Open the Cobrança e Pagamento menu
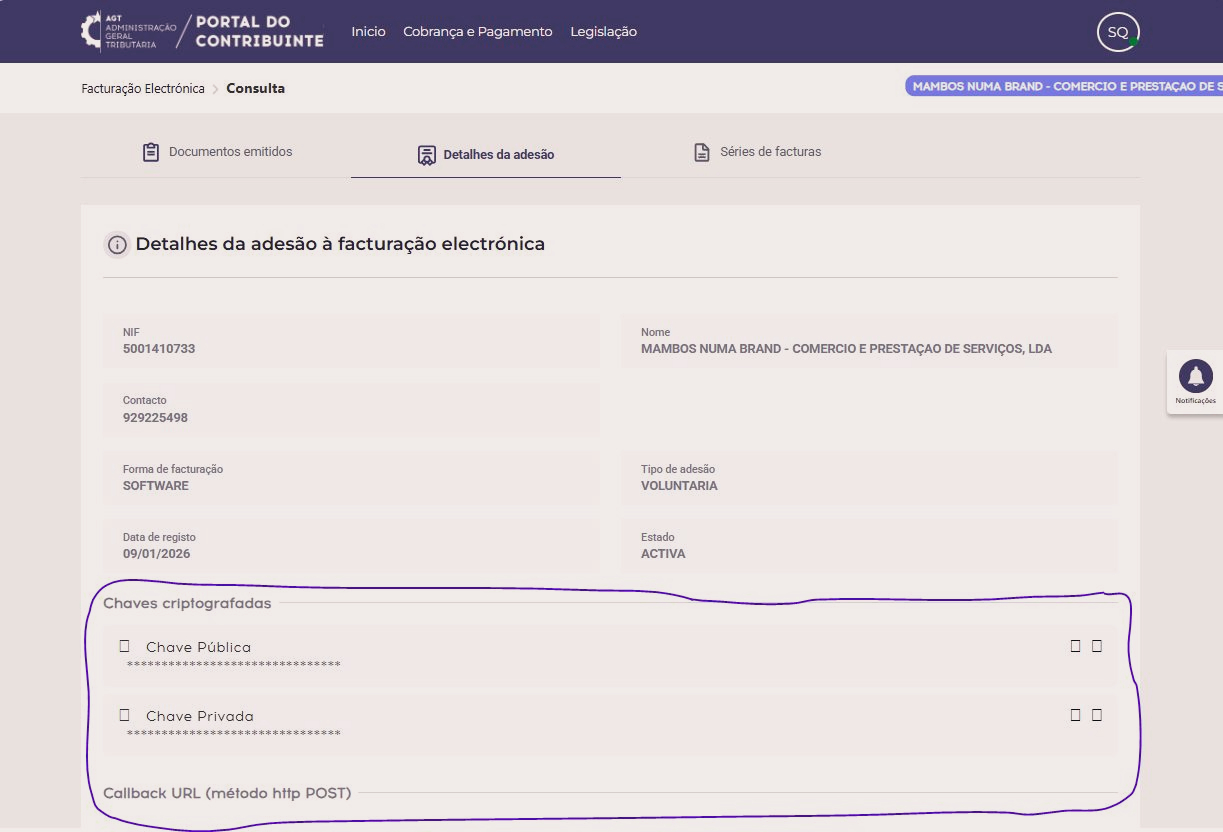1223x832 pixels. [477, 32]
